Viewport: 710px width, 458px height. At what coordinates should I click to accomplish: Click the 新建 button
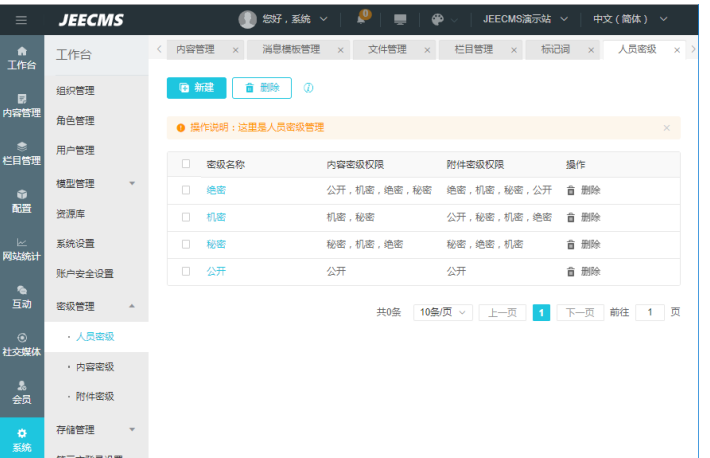pos(196,88)
